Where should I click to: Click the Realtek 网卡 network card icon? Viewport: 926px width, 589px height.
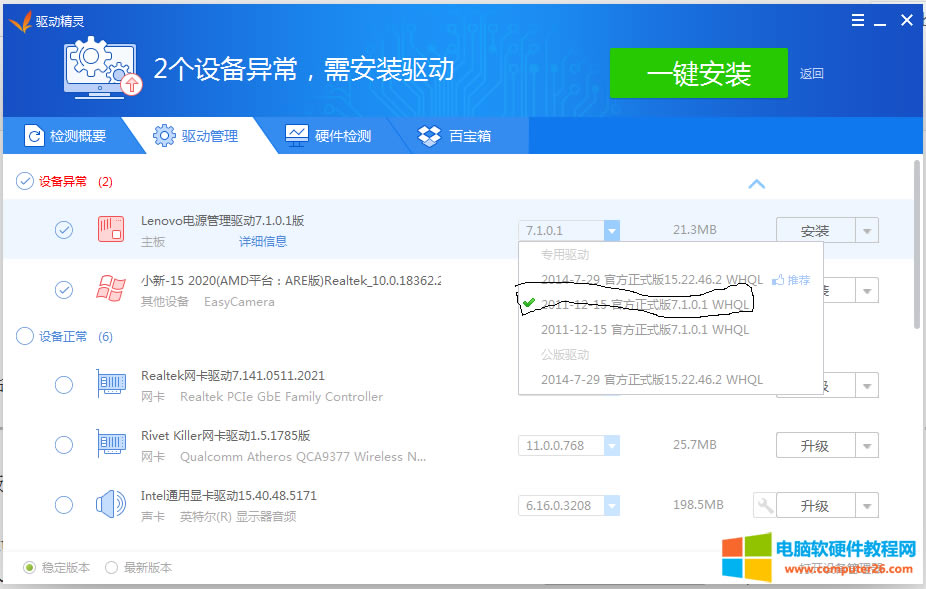(110, 384)
